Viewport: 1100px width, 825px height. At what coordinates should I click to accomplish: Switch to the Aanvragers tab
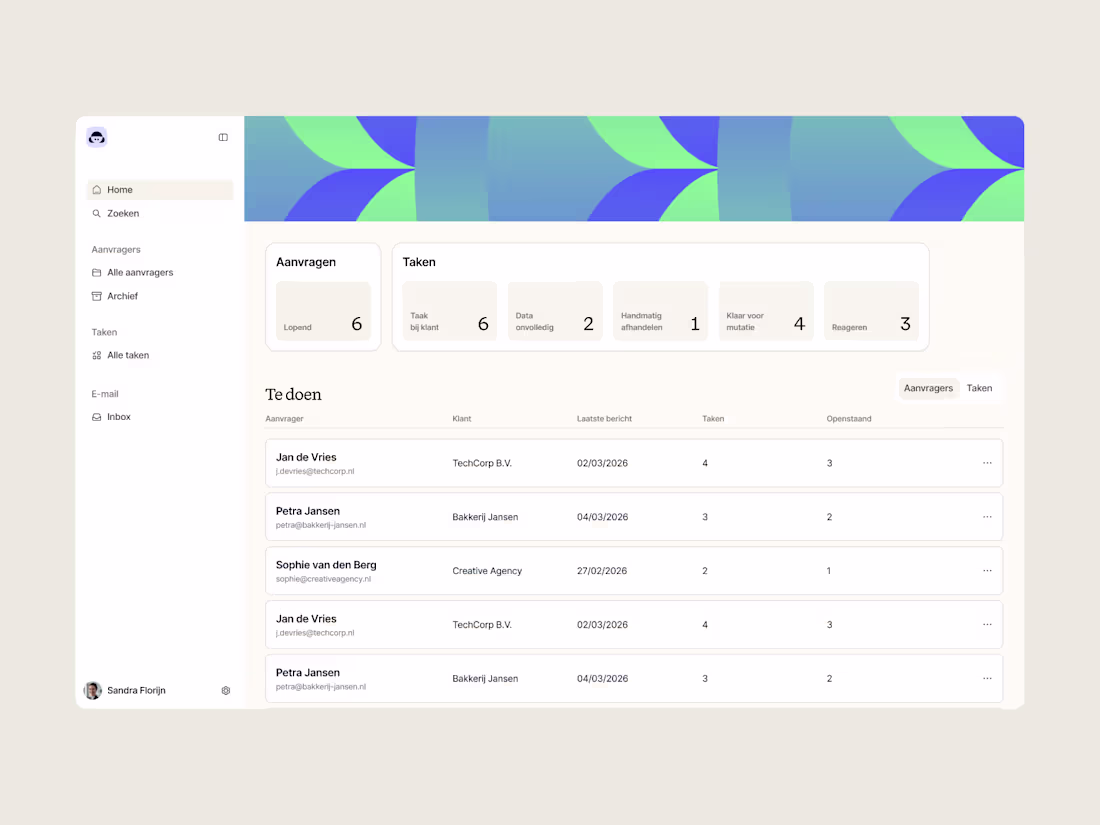pyautogui.click(x=928, y=388)
